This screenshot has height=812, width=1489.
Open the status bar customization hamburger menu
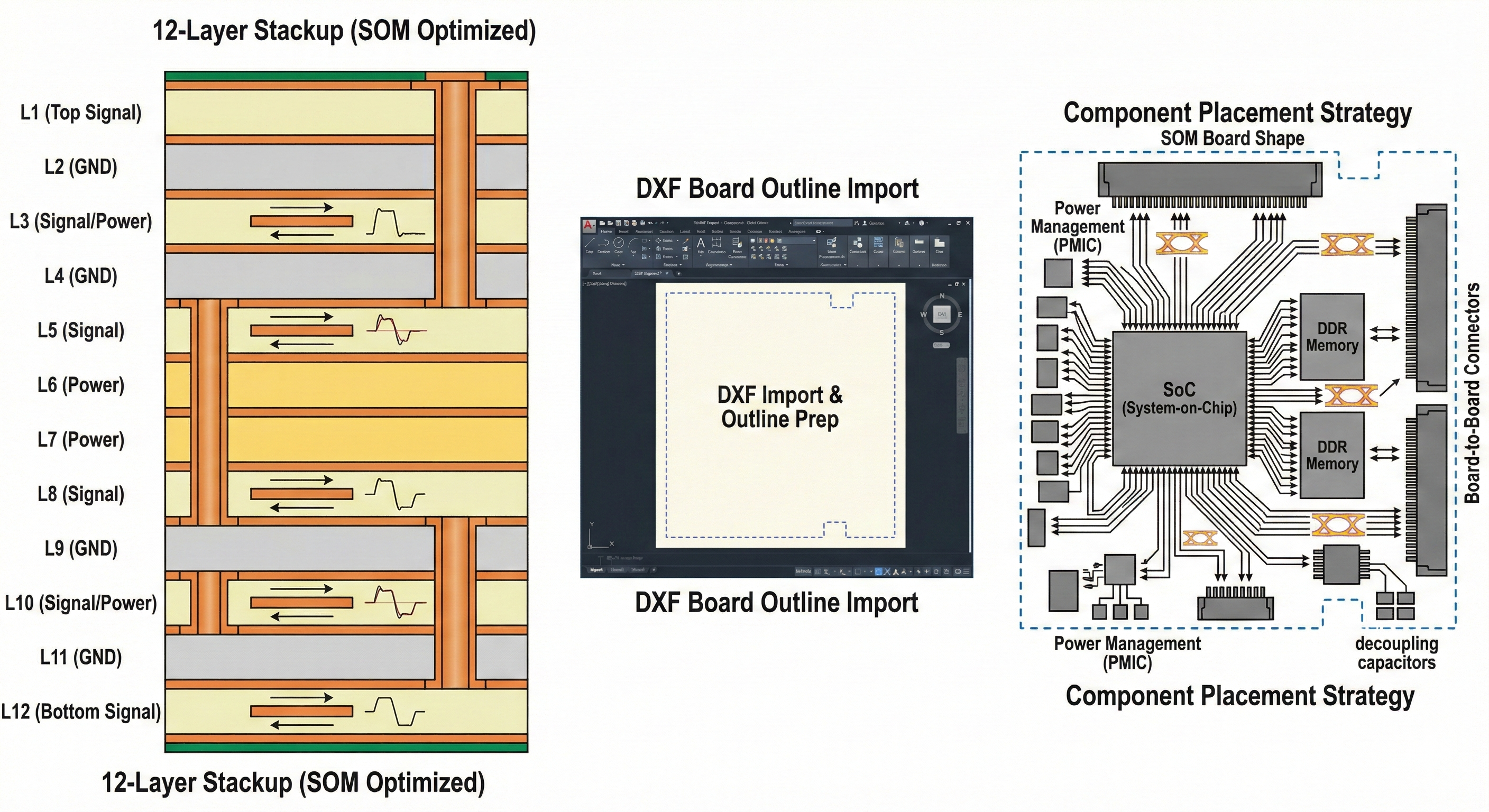967,571
